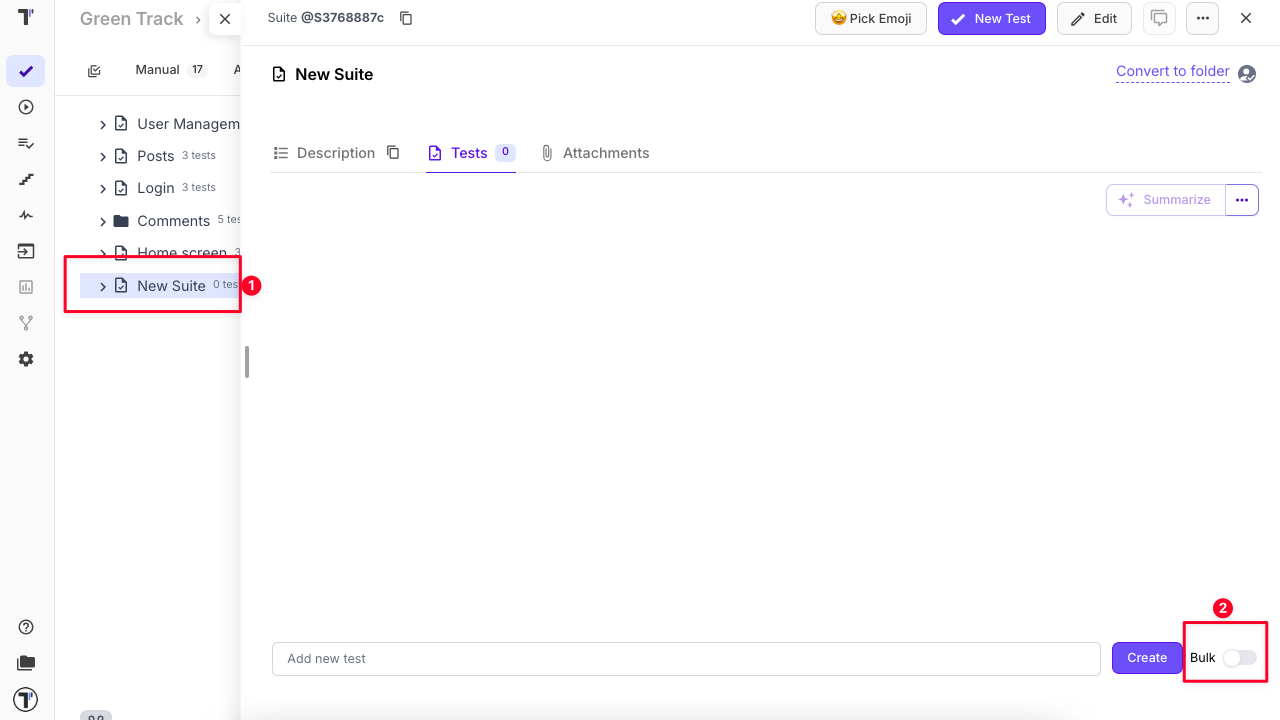Enable the Bulk toggle switch

point(1239,658)
